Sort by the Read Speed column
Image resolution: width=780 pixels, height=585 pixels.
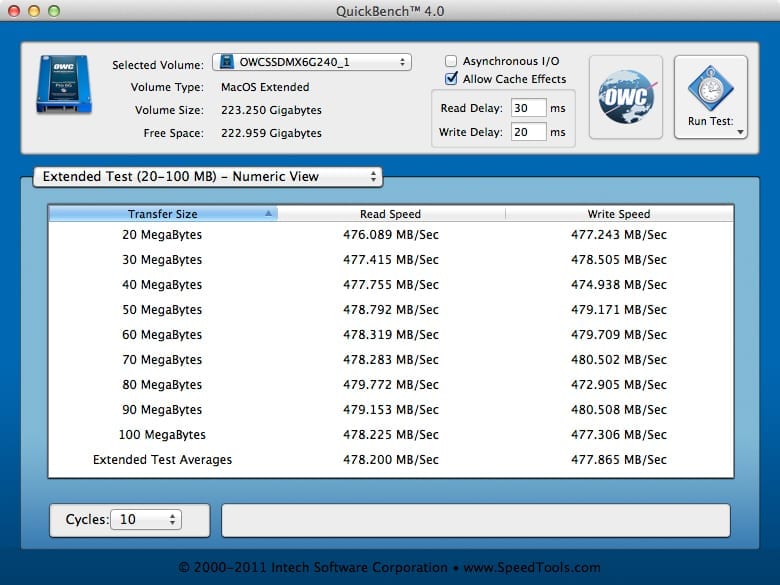click(390, 214)
